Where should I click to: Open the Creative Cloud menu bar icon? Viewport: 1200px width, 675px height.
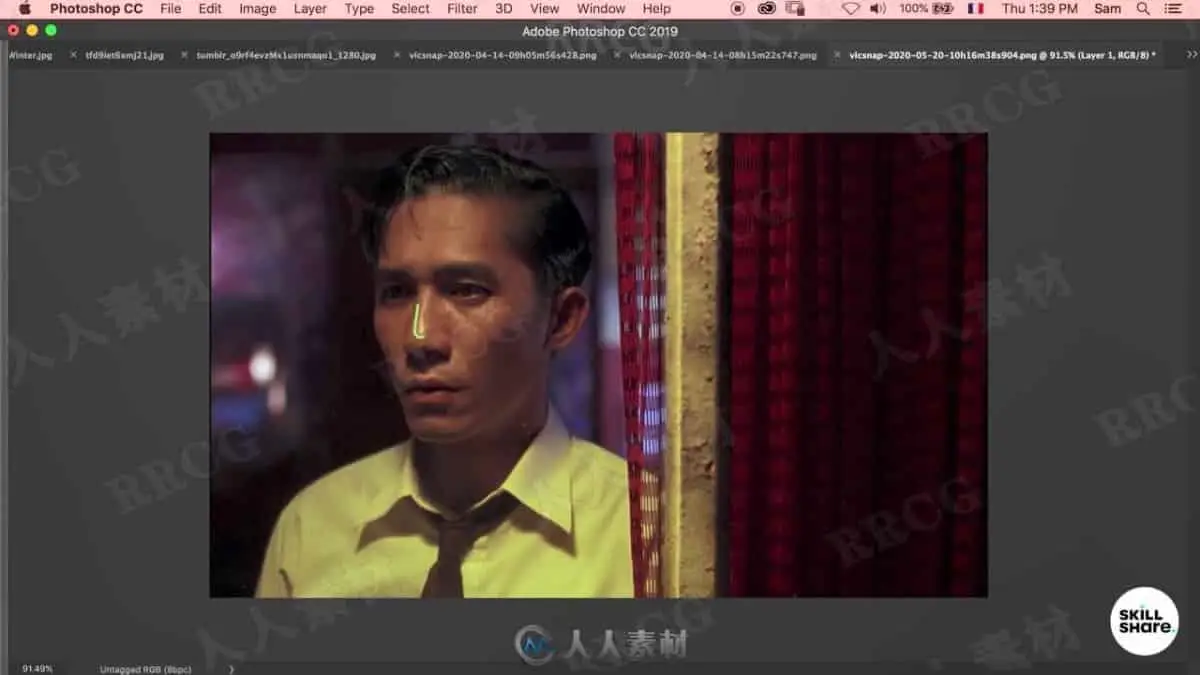click(767, 8)
